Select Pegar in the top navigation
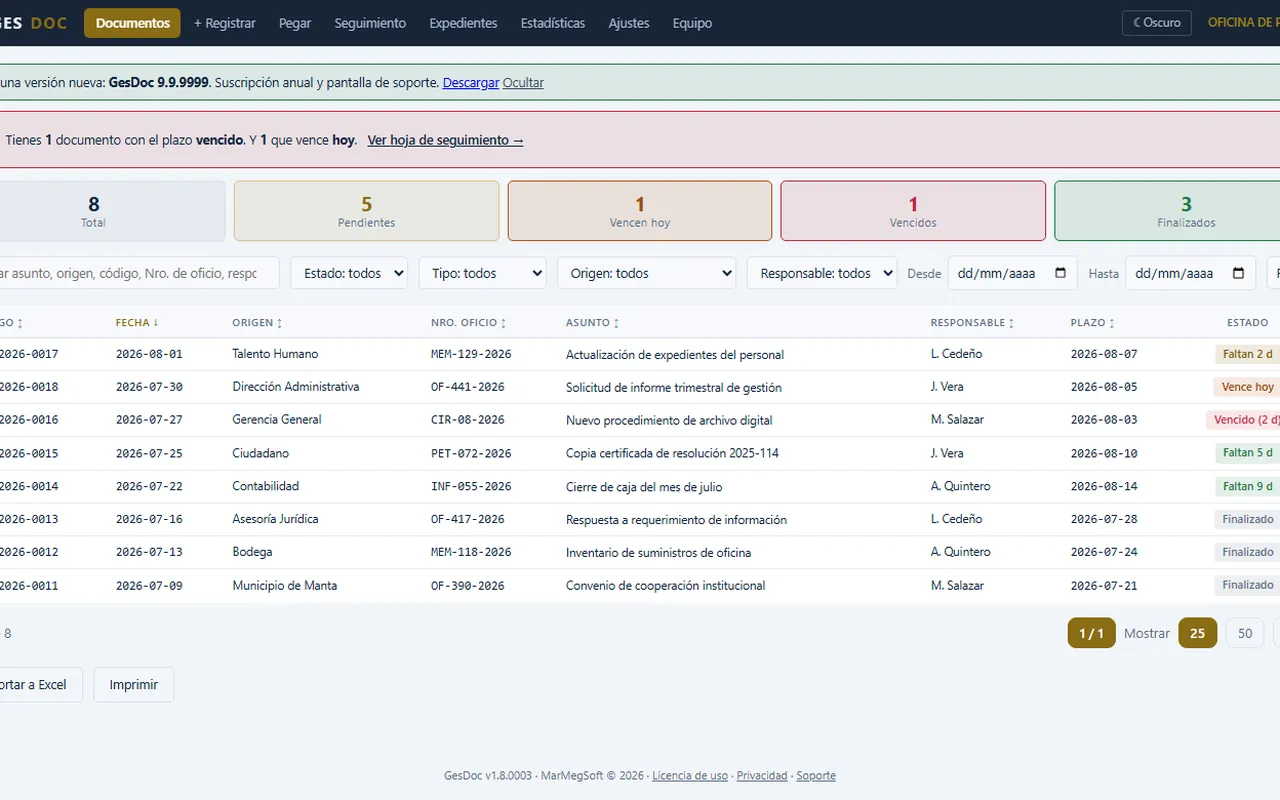 click(x=295, y=23)
